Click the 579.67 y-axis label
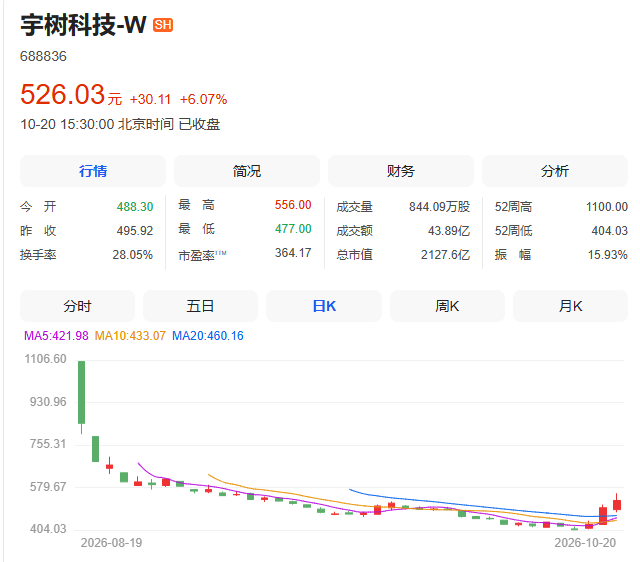Screen dimensions: 640x562 click(48, 487)
